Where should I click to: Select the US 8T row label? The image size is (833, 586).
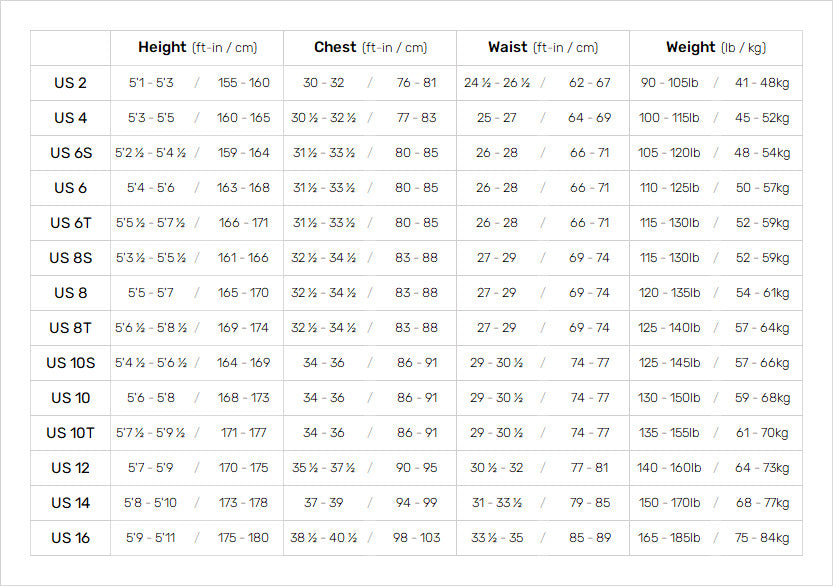(x=70, y=328)
